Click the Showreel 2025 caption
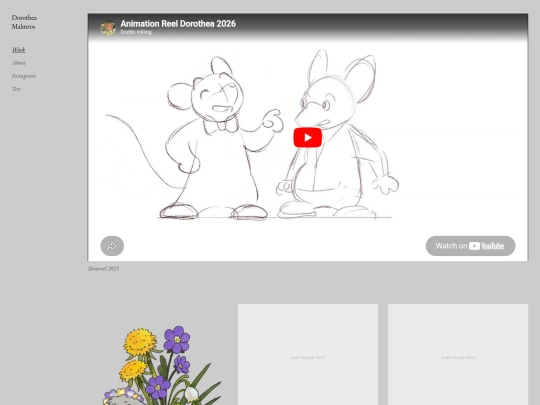Image resolution: width=540 pixels, height=405 pixels. 103,269
